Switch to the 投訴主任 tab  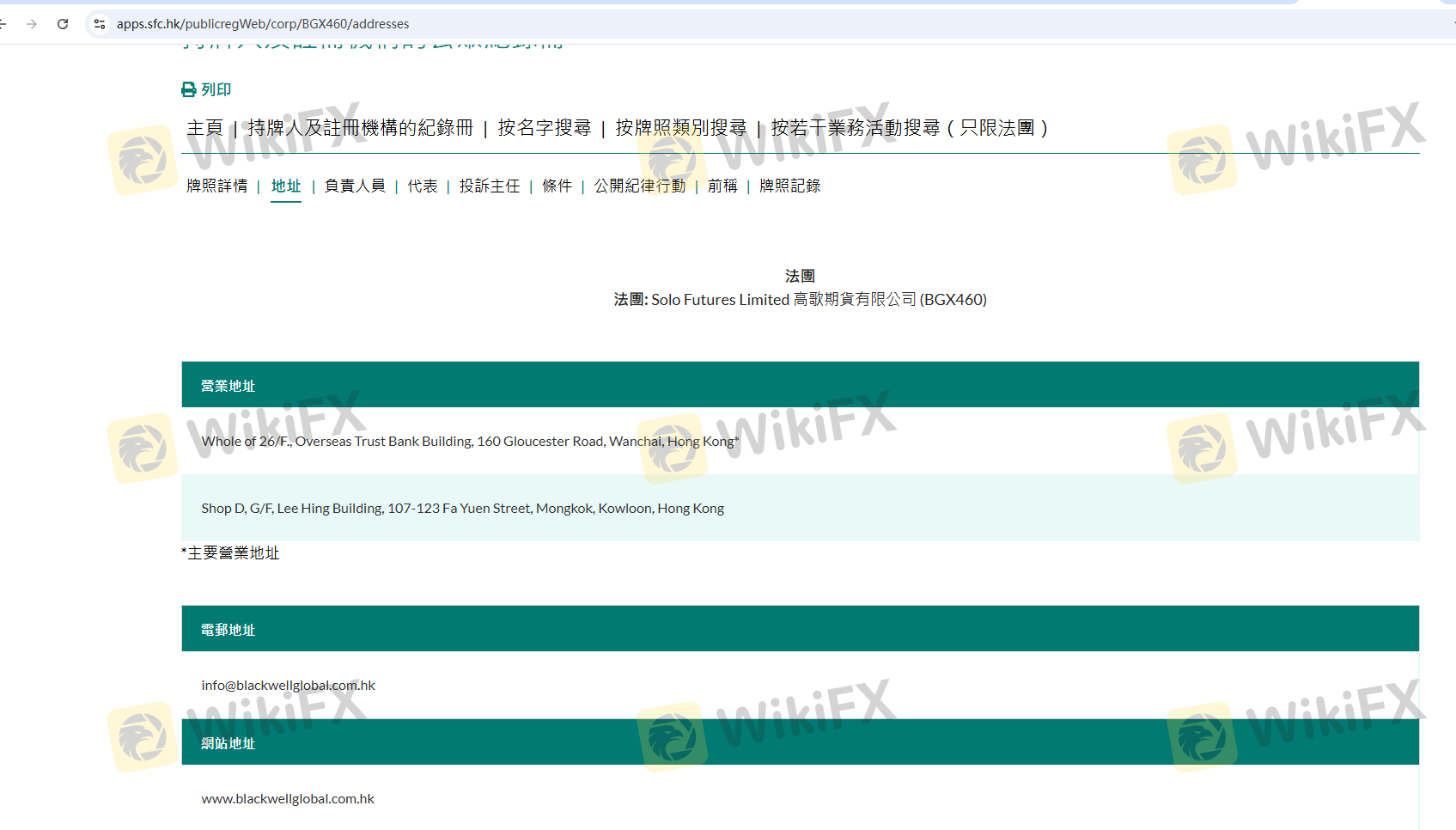tap(489, 186)
